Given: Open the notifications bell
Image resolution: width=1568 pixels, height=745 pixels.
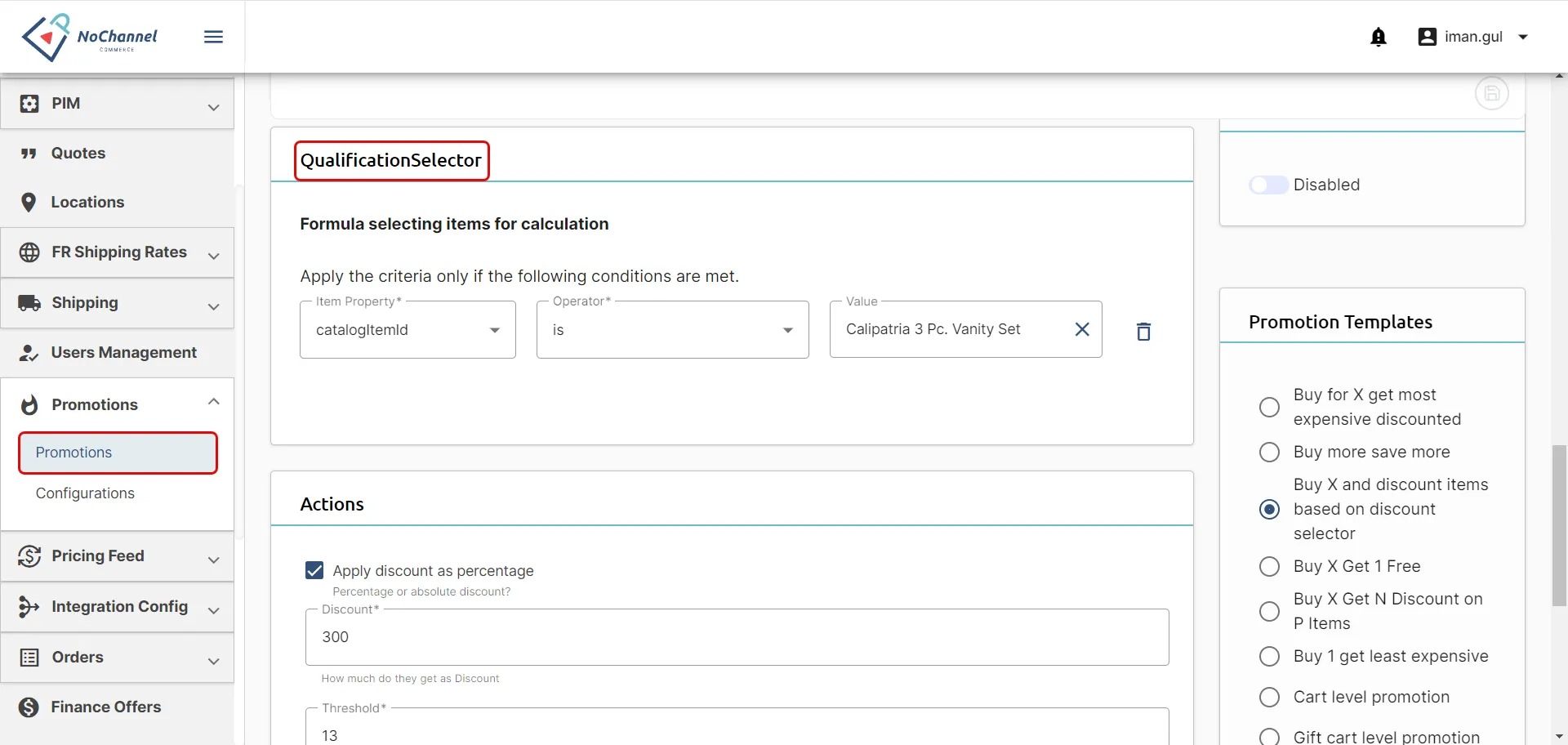Looking at the screenshot, I should [1379, 37].
